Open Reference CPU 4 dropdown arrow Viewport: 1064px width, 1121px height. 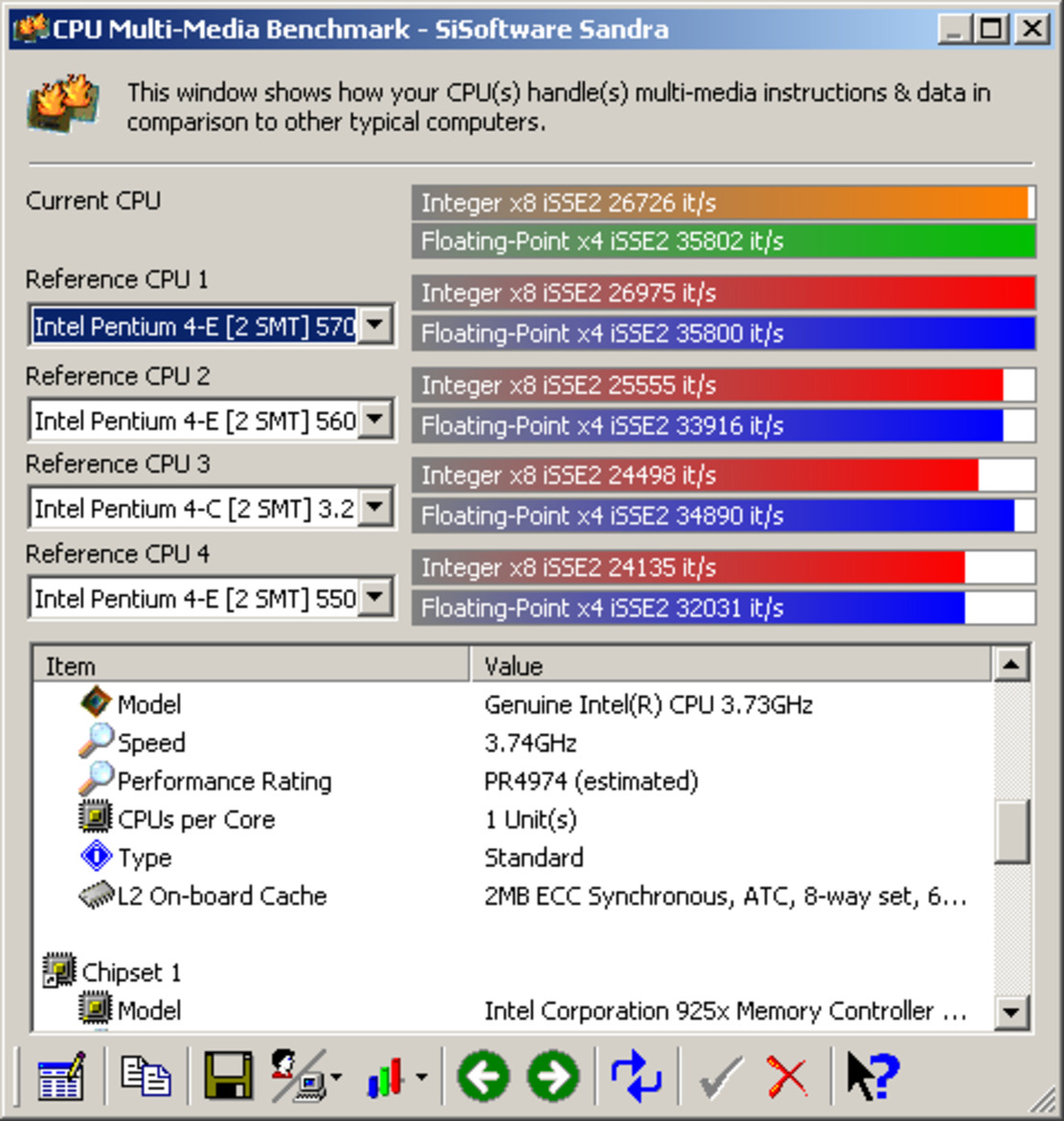375,597
